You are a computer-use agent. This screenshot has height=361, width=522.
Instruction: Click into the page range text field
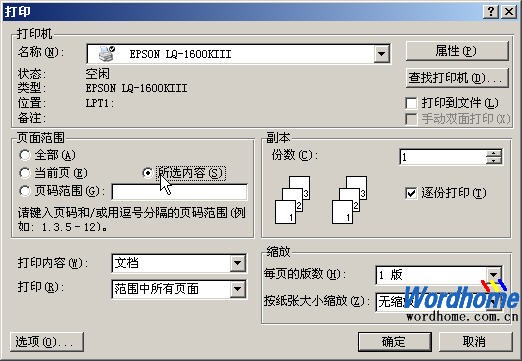click(180, 192)
